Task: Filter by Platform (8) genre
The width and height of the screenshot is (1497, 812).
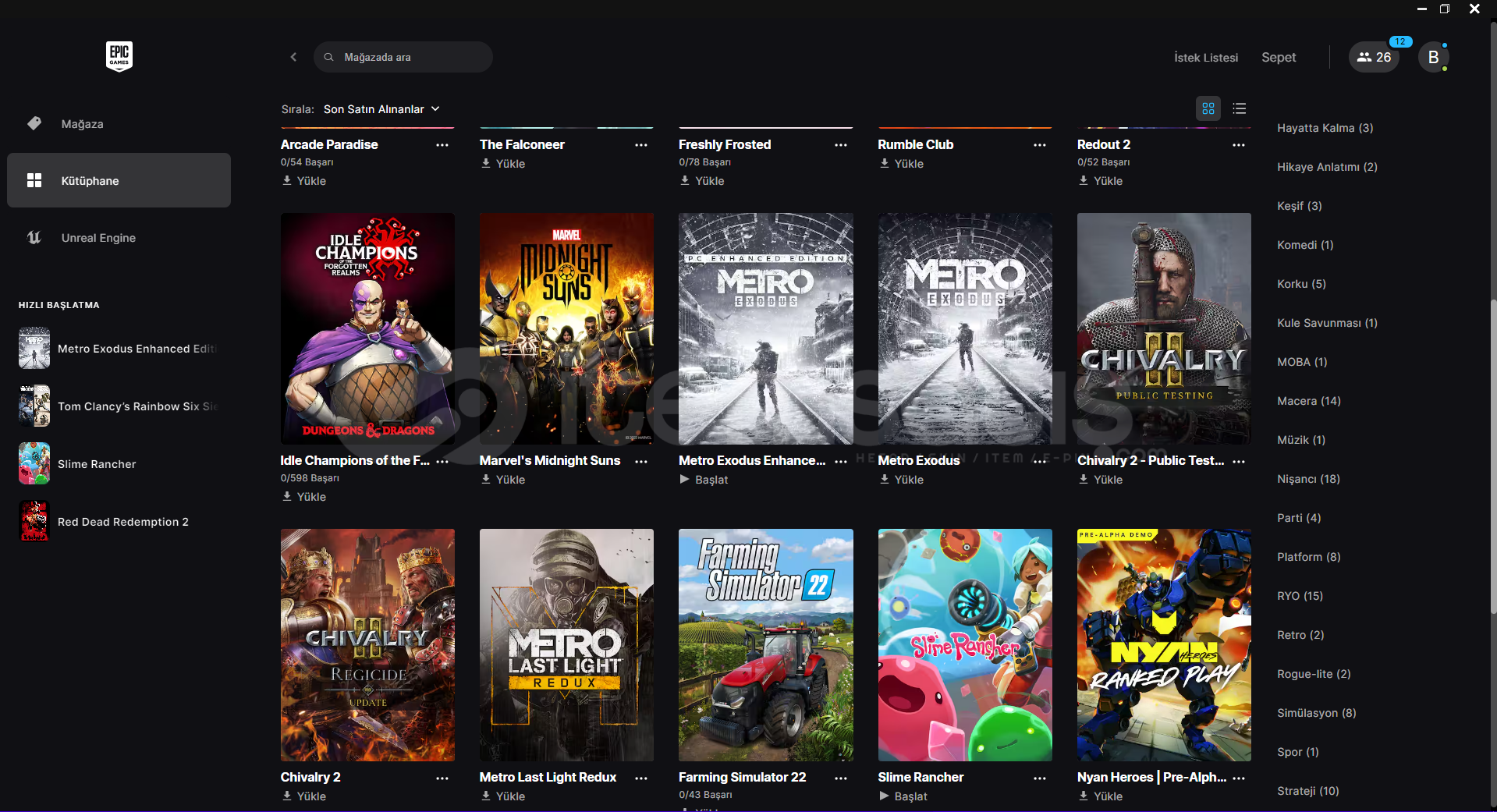Action: [1308, 557]
